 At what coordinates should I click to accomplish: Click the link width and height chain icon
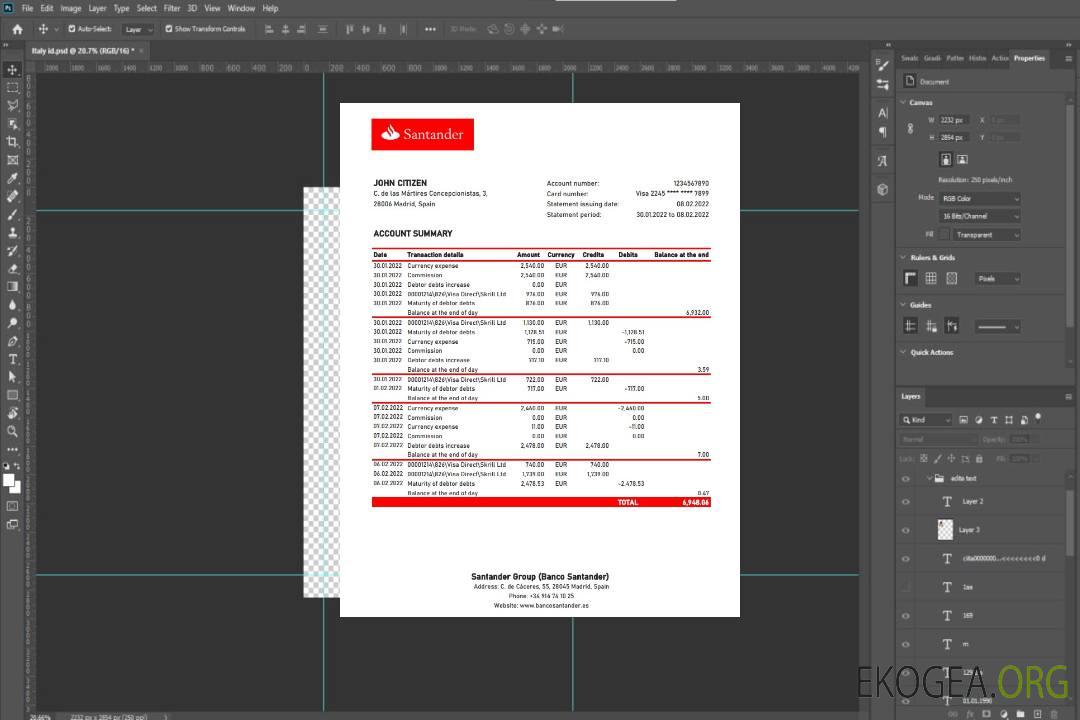[911, 129]
